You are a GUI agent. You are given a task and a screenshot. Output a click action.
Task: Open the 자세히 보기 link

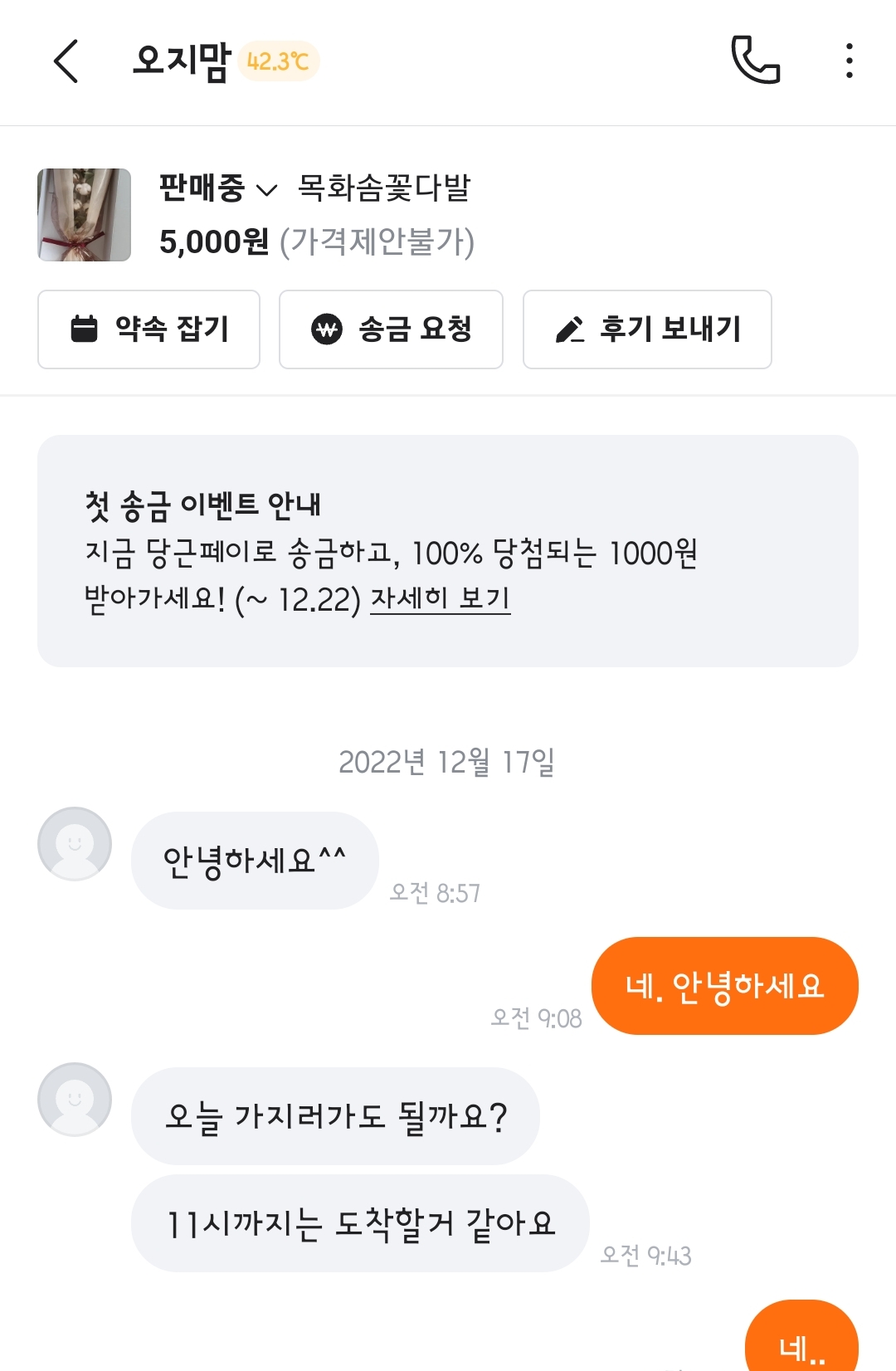(440, 598)
